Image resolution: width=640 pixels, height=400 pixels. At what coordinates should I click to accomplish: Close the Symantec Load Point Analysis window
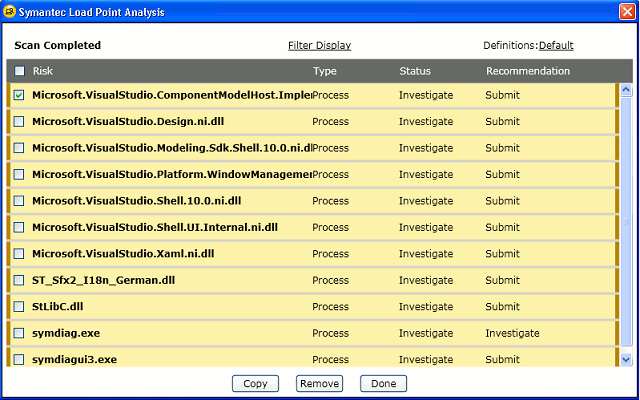[x=627, y=12]
